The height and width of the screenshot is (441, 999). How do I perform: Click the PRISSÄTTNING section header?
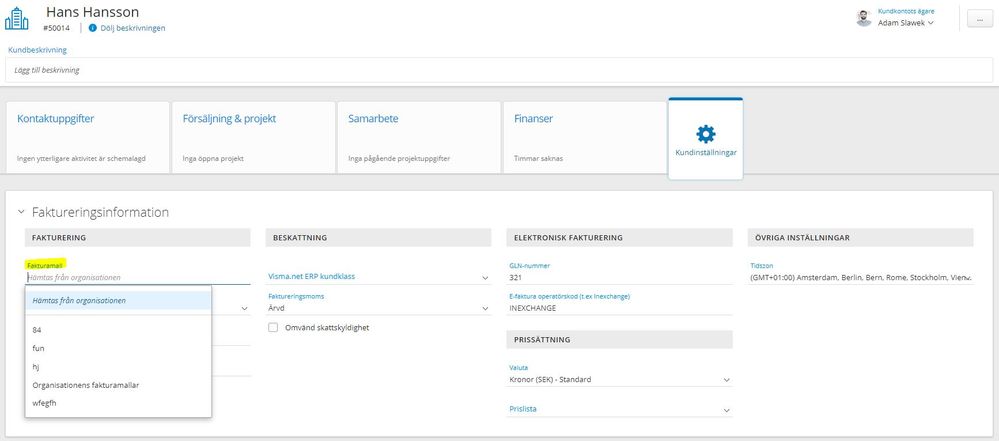coord(619,340)
